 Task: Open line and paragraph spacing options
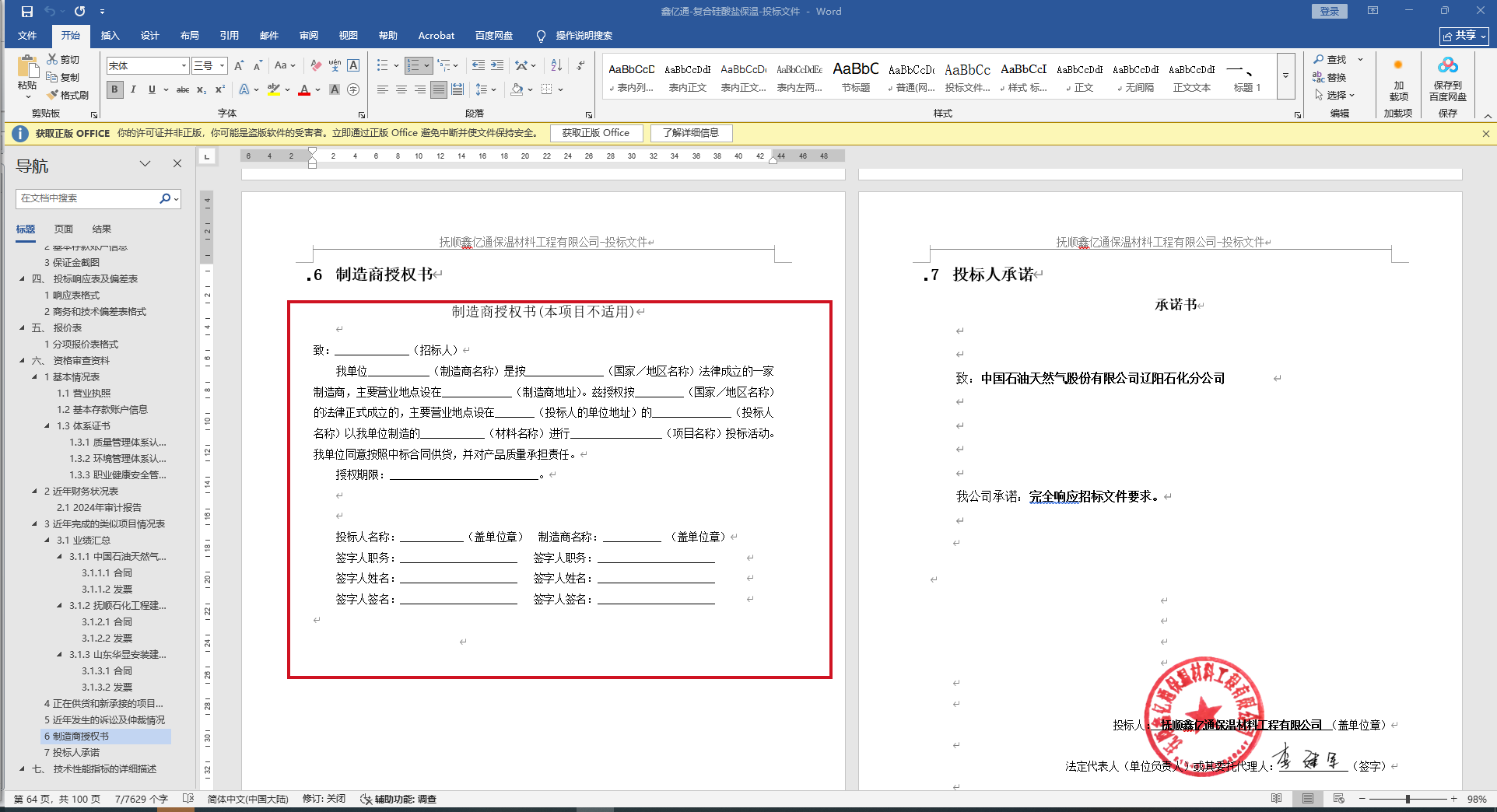(486, 90)
